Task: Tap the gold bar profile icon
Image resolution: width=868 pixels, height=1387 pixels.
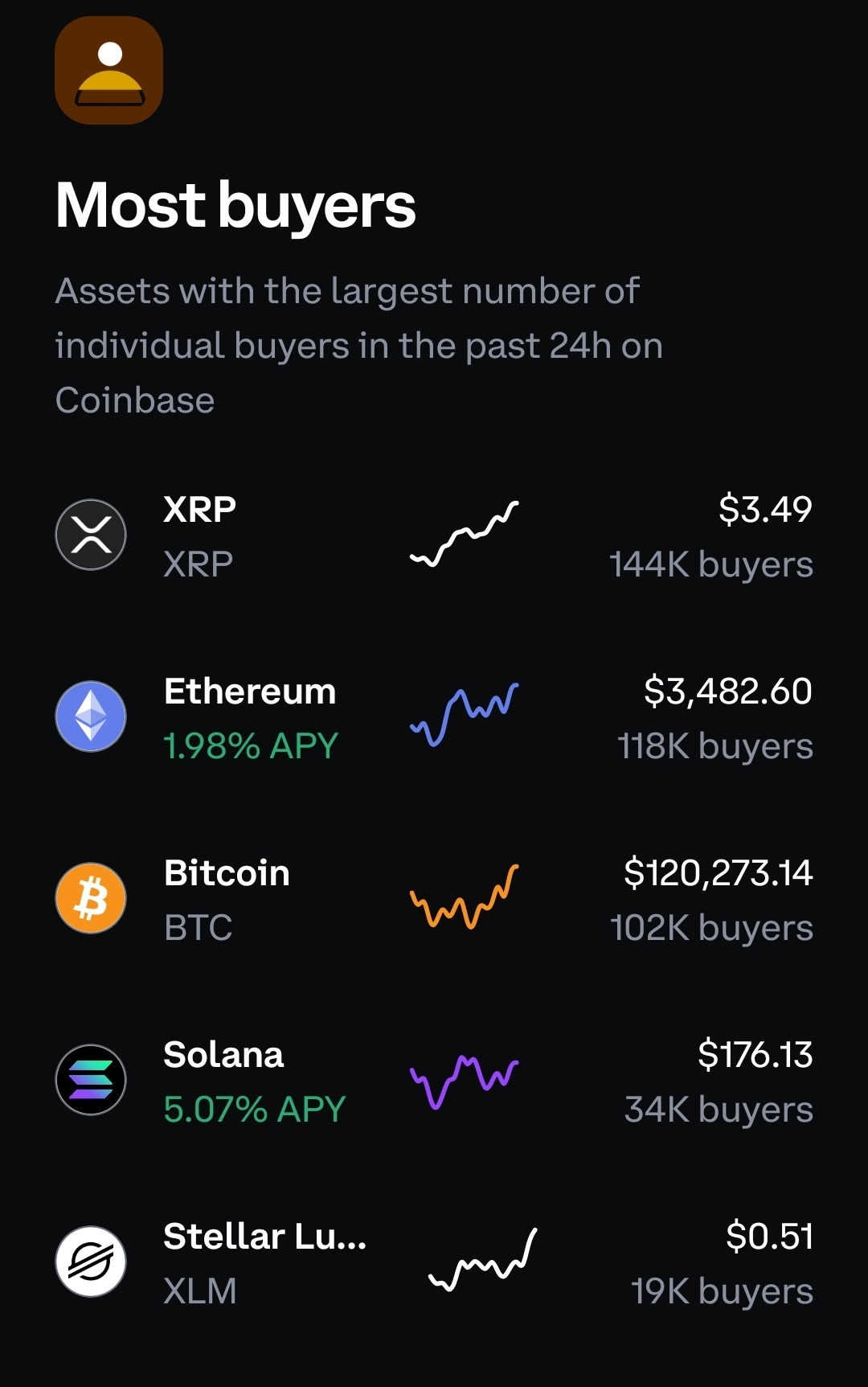Action: (108, 71)
